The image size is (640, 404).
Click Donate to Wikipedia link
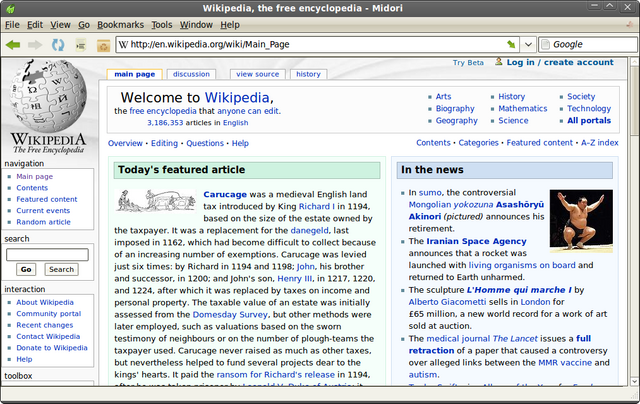pos(52,348)
